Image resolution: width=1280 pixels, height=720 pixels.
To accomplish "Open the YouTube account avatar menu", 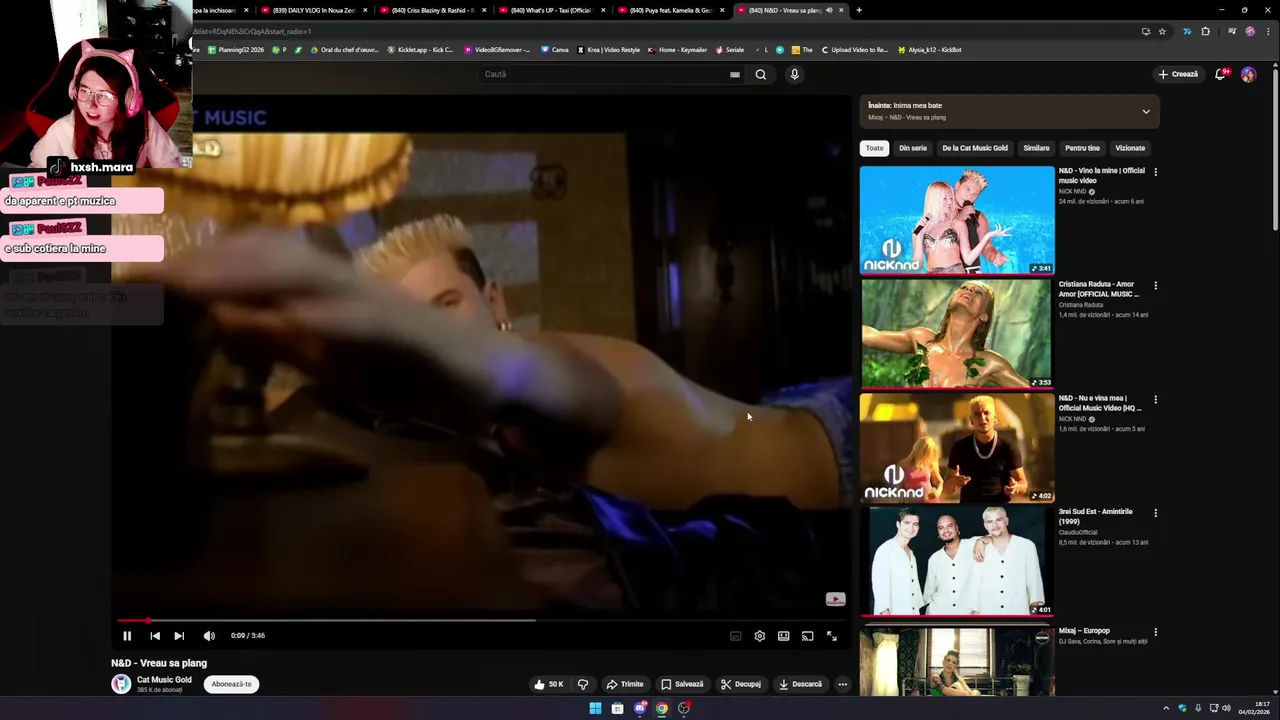I will click(1248, 74).
